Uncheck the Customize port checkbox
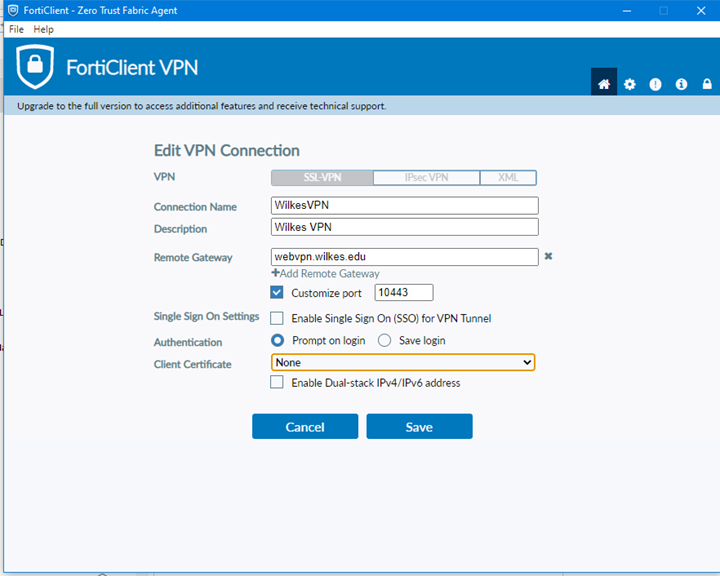The image size is (720, 576). tap(277, 293)
